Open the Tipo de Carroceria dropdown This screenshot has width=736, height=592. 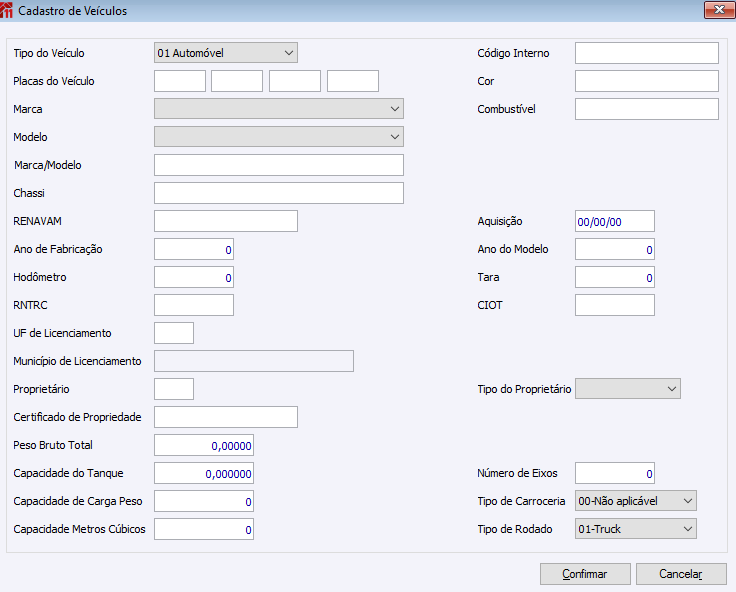(x=636, y=501)
